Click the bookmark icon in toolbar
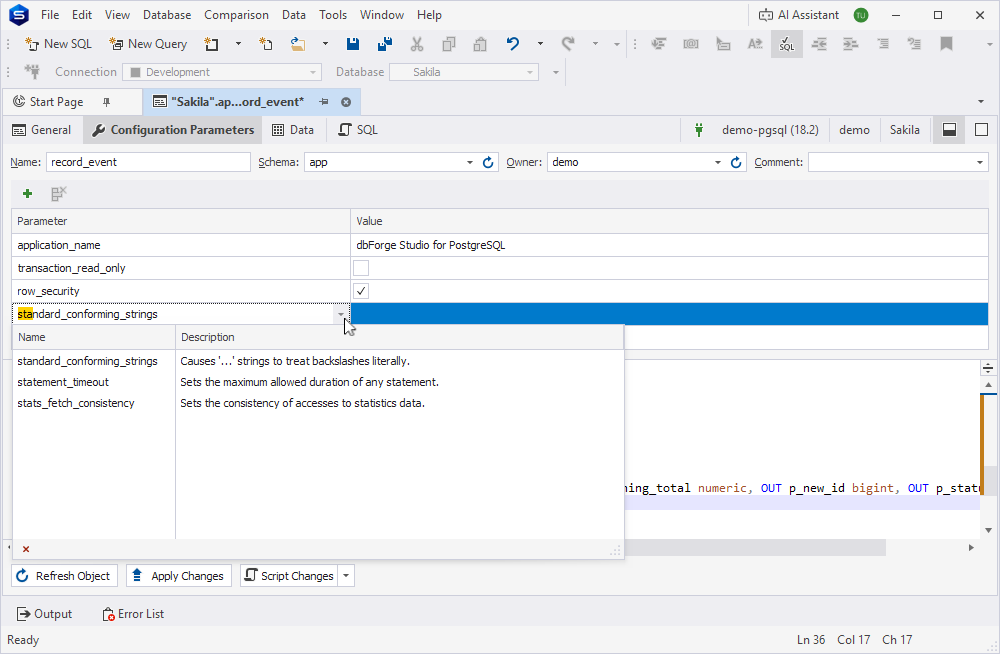 point(946,44)
